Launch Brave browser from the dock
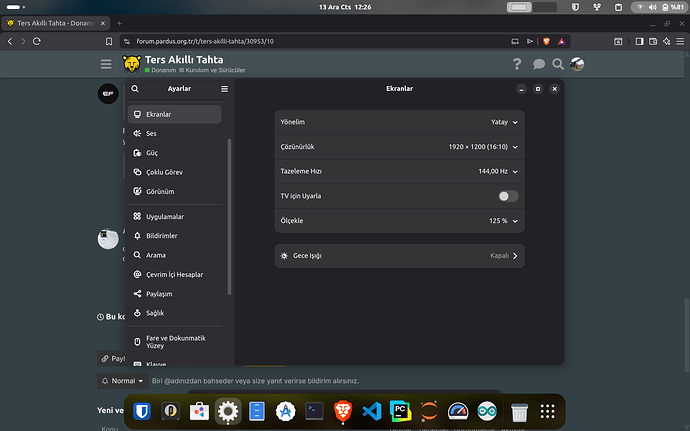The height and width of the screenshot is (431, 690). pos(343,410)
